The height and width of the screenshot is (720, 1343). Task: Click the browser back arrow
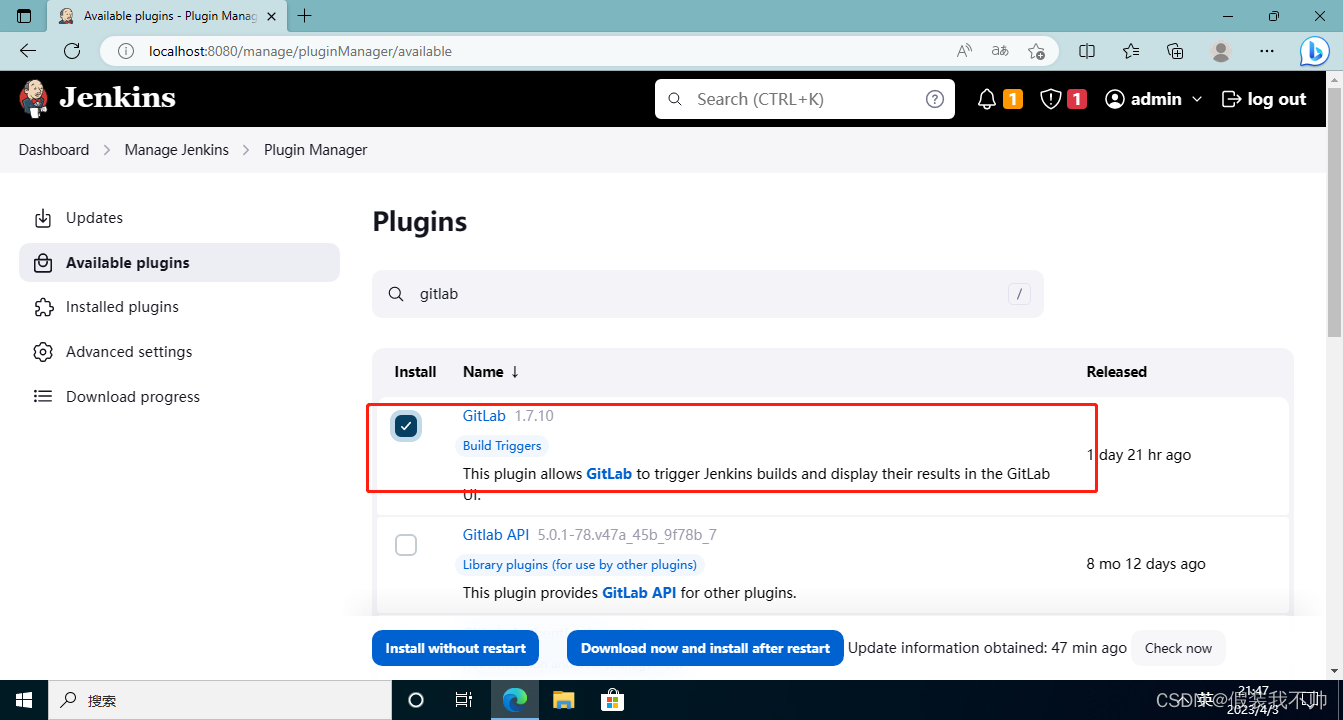28,51
